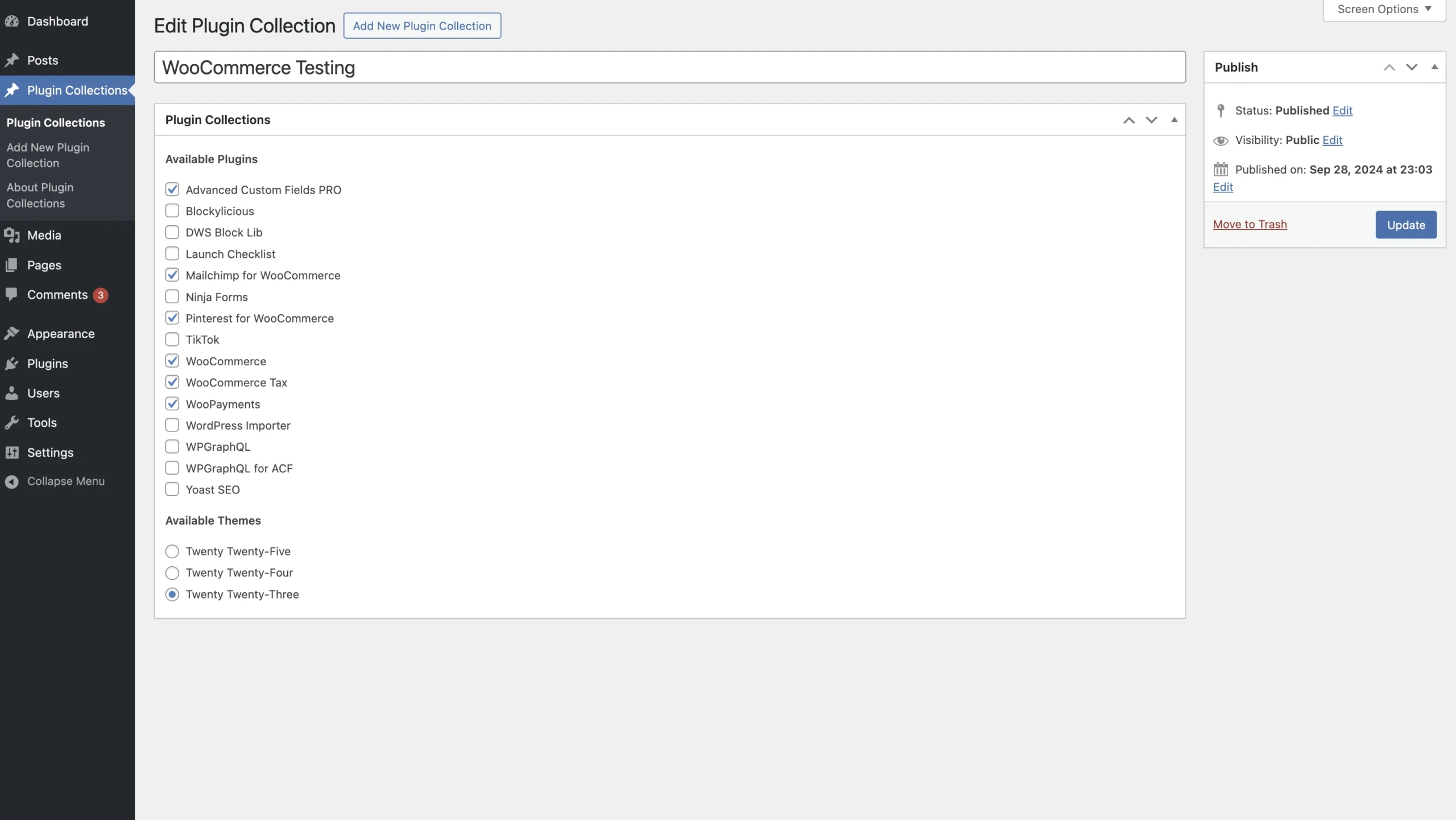Open the Screen Options dropdown
Image resolution: width=1456 pixels, height=820 pixels.
1384,10
